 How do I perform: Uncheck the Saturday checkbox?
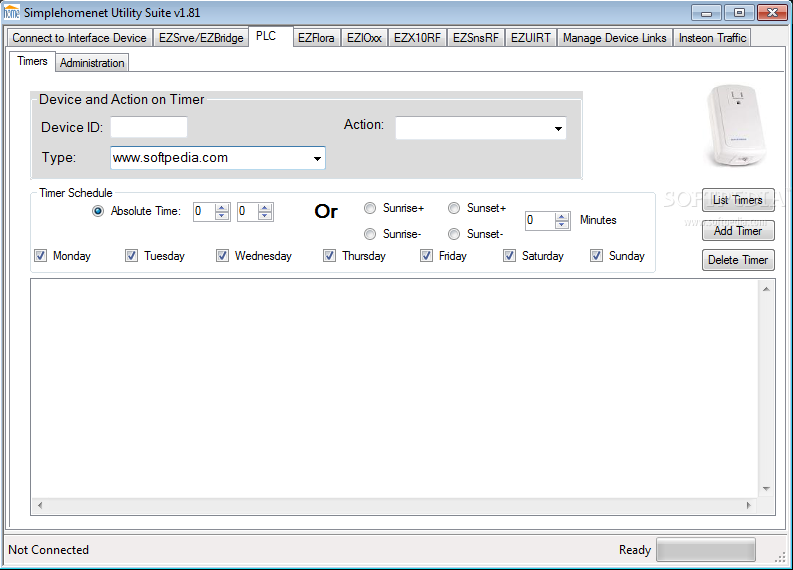tap(509, 255)
